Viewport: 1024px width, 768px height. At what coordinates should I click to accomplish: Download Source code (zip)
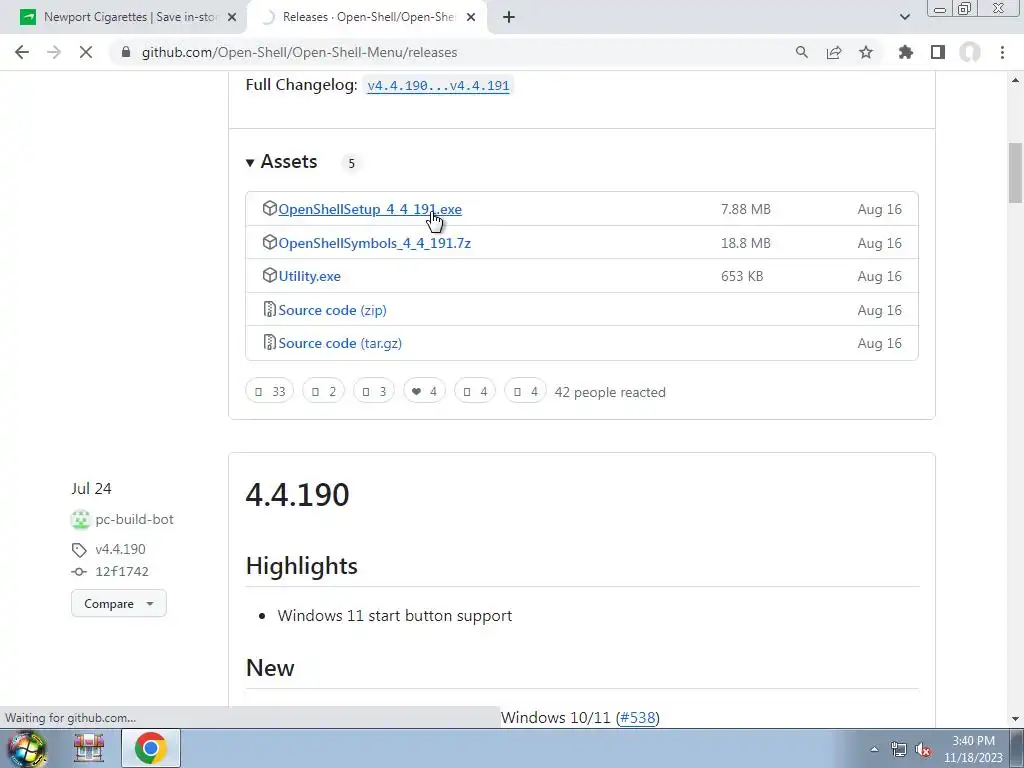pyautogui.click(x=332, y=310)
